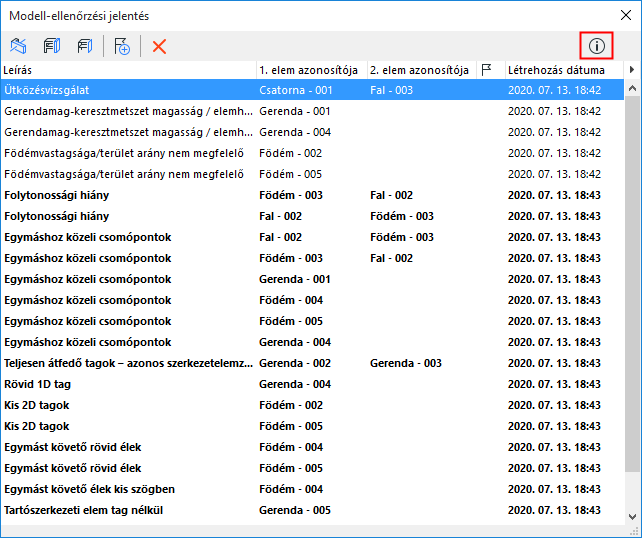Select Kis 2D tagok row for Födém - 002
Image resolution: width=642 pixels, height=538 pixels.
[x=312, y=405]
